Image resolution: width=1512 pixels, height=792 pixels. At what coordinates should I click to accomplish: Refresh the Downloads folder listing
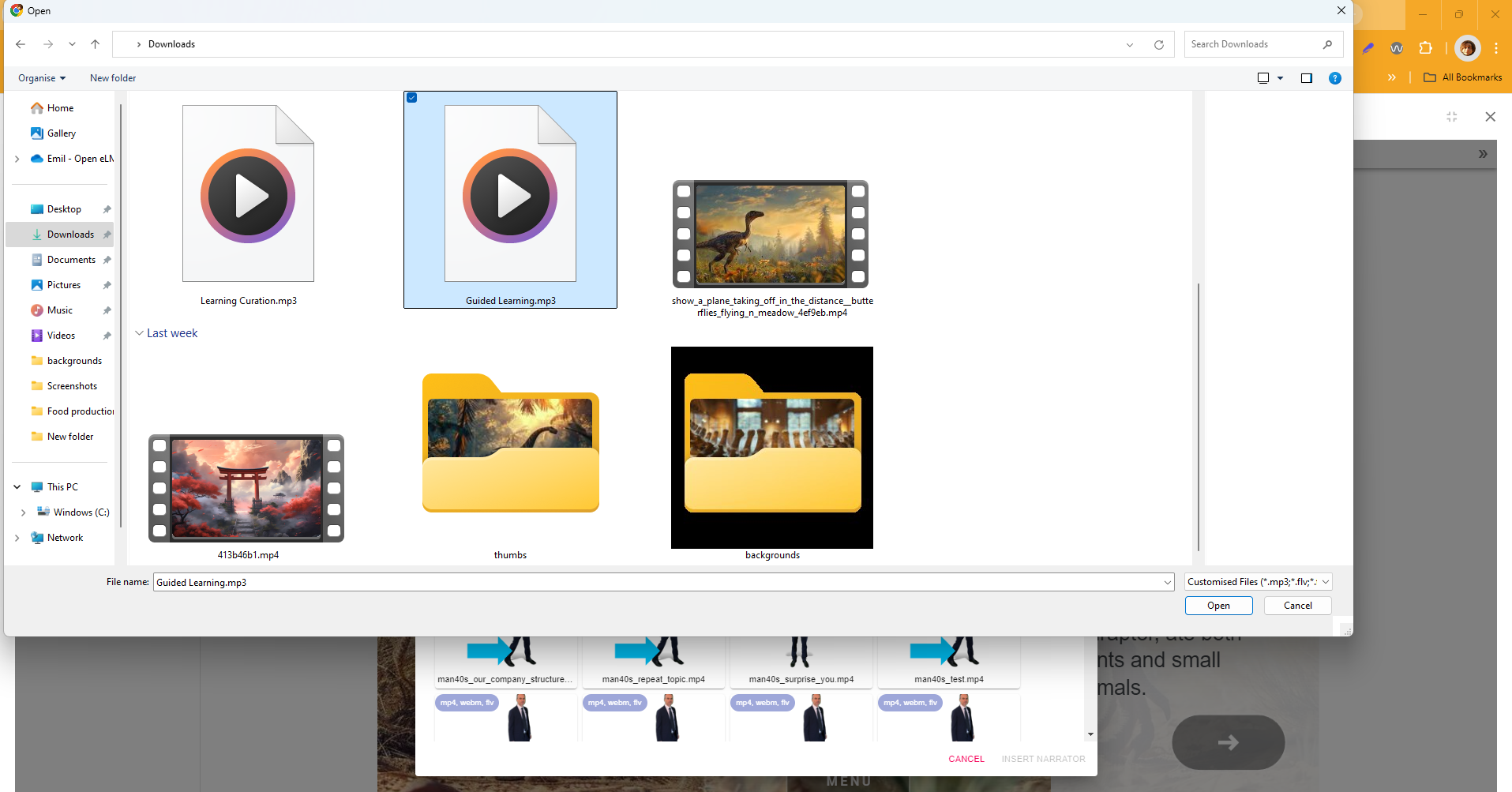click(x=1158, y=44)
